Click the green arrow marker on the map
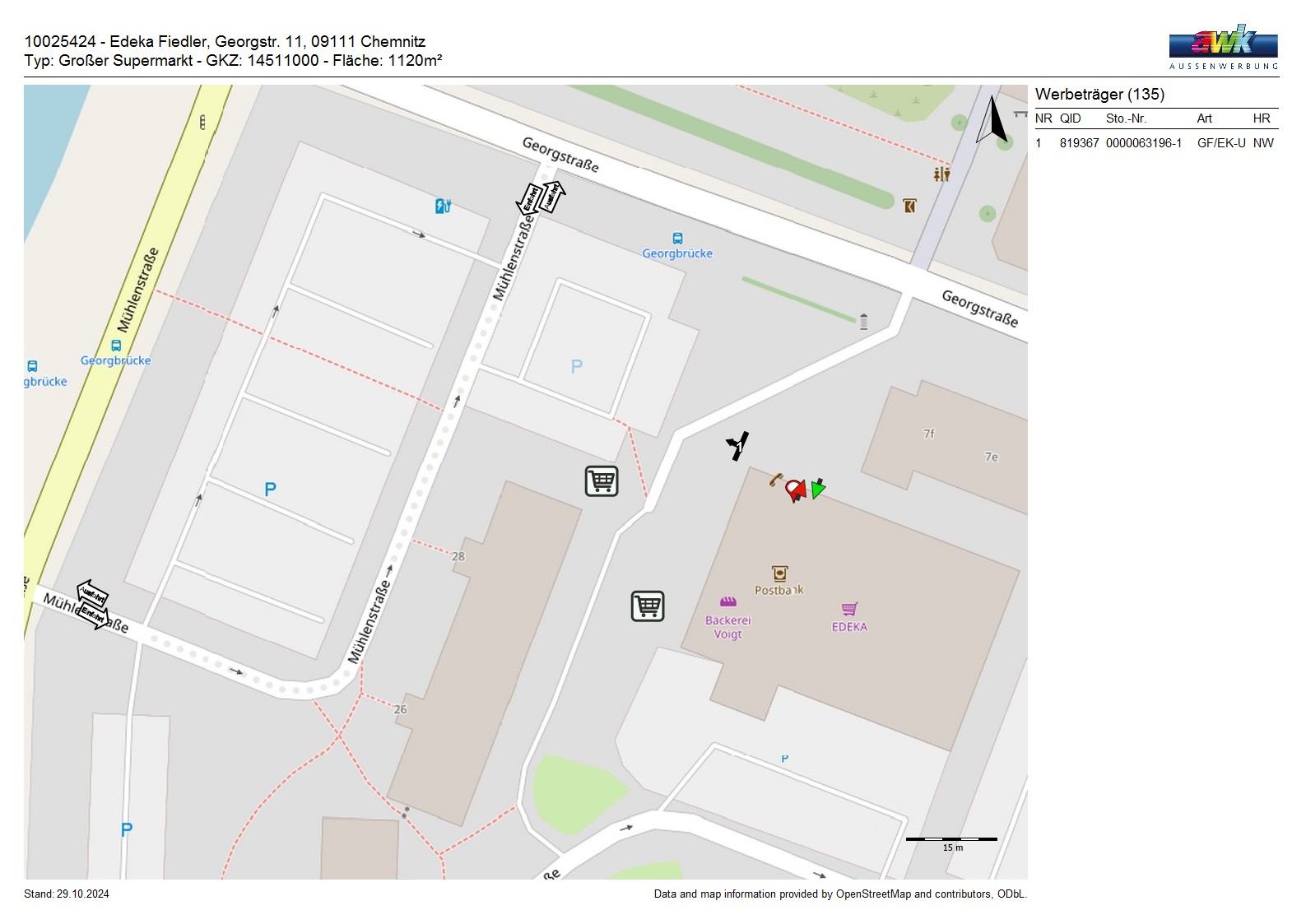The height and width of the screenshot is (924, 1306). tap(818, 488)
